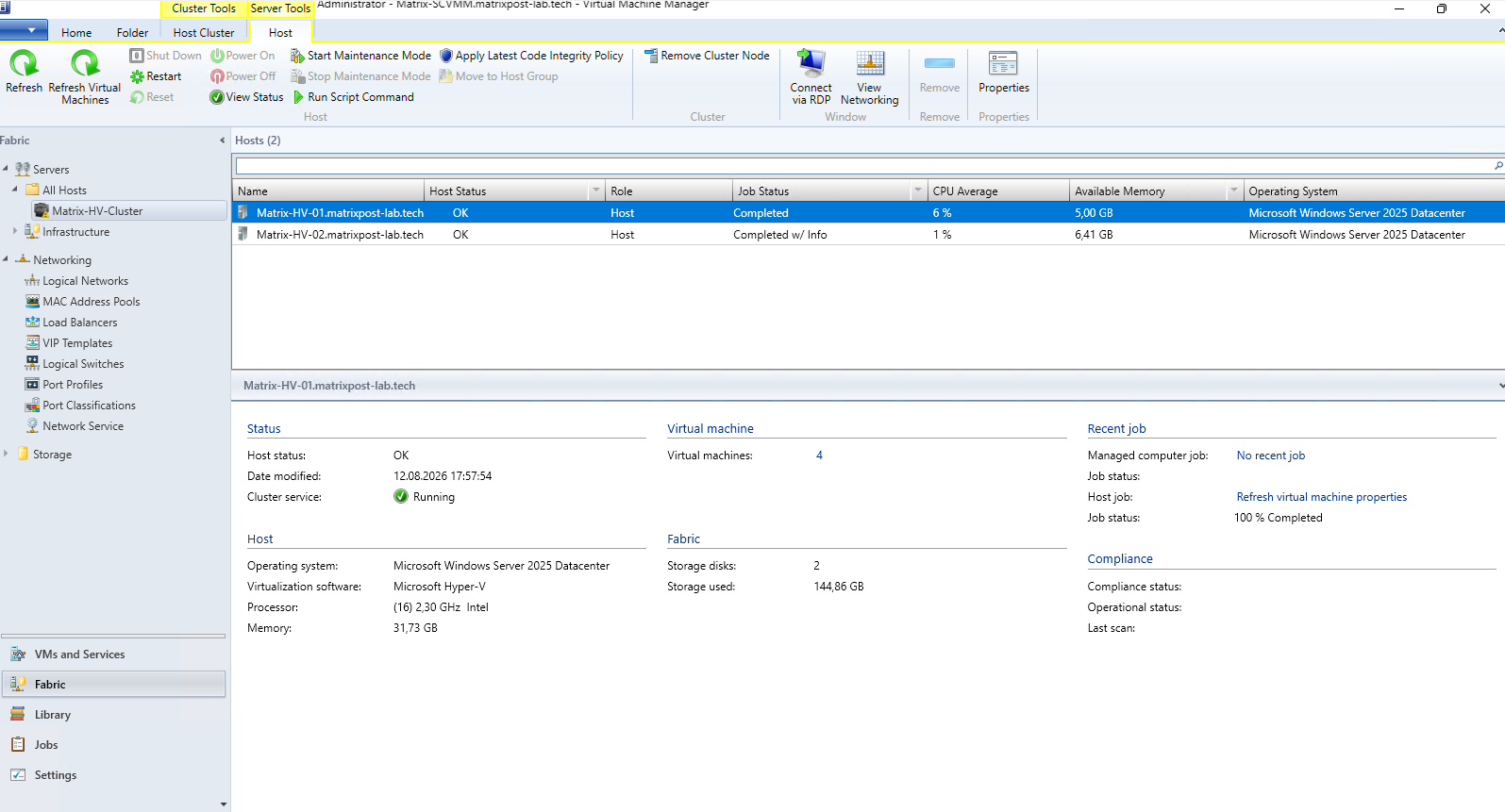The height and width of the screenshot is (812, 1505).
Task: Select Matrix-HV-02.matrixpost-lab.tech host row
Action: (x=868, y=235)
